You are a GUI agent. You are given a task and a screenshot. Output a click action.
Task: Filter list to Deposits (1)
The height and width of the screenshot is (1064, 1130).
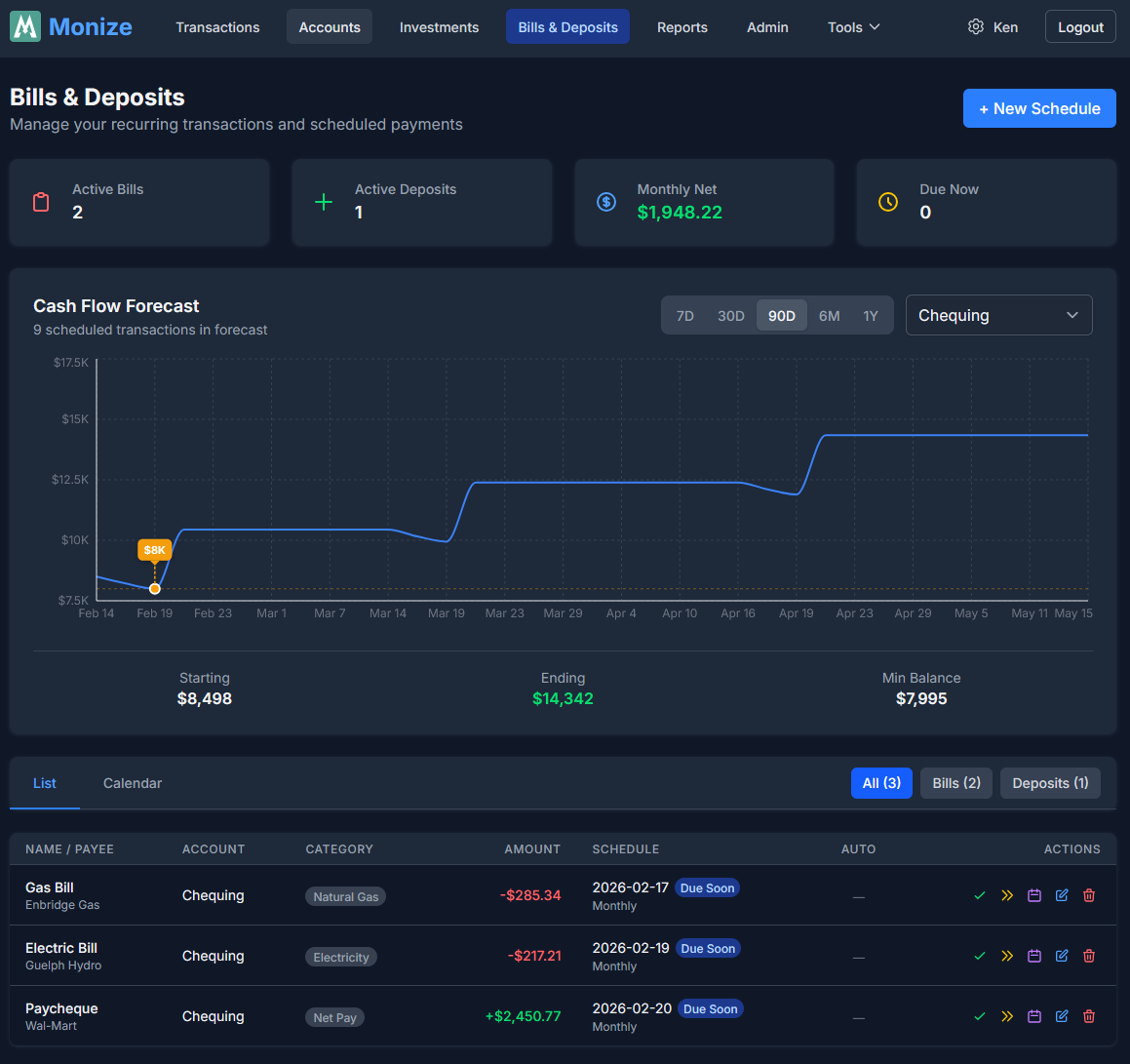click(x=1050, y=783)
